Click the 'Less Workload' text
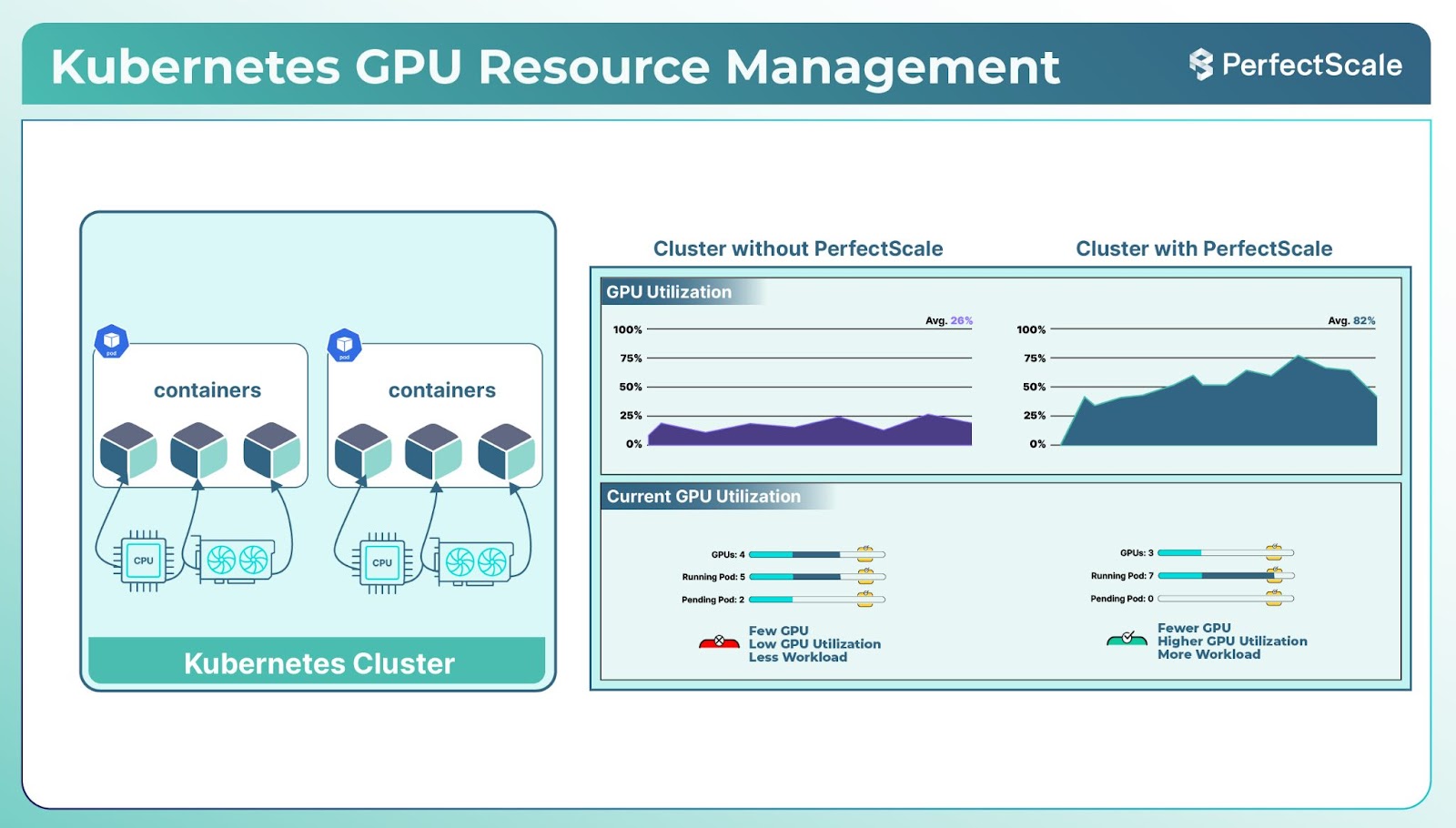Viewport: 1456px width, 828px height. point(798,657)
